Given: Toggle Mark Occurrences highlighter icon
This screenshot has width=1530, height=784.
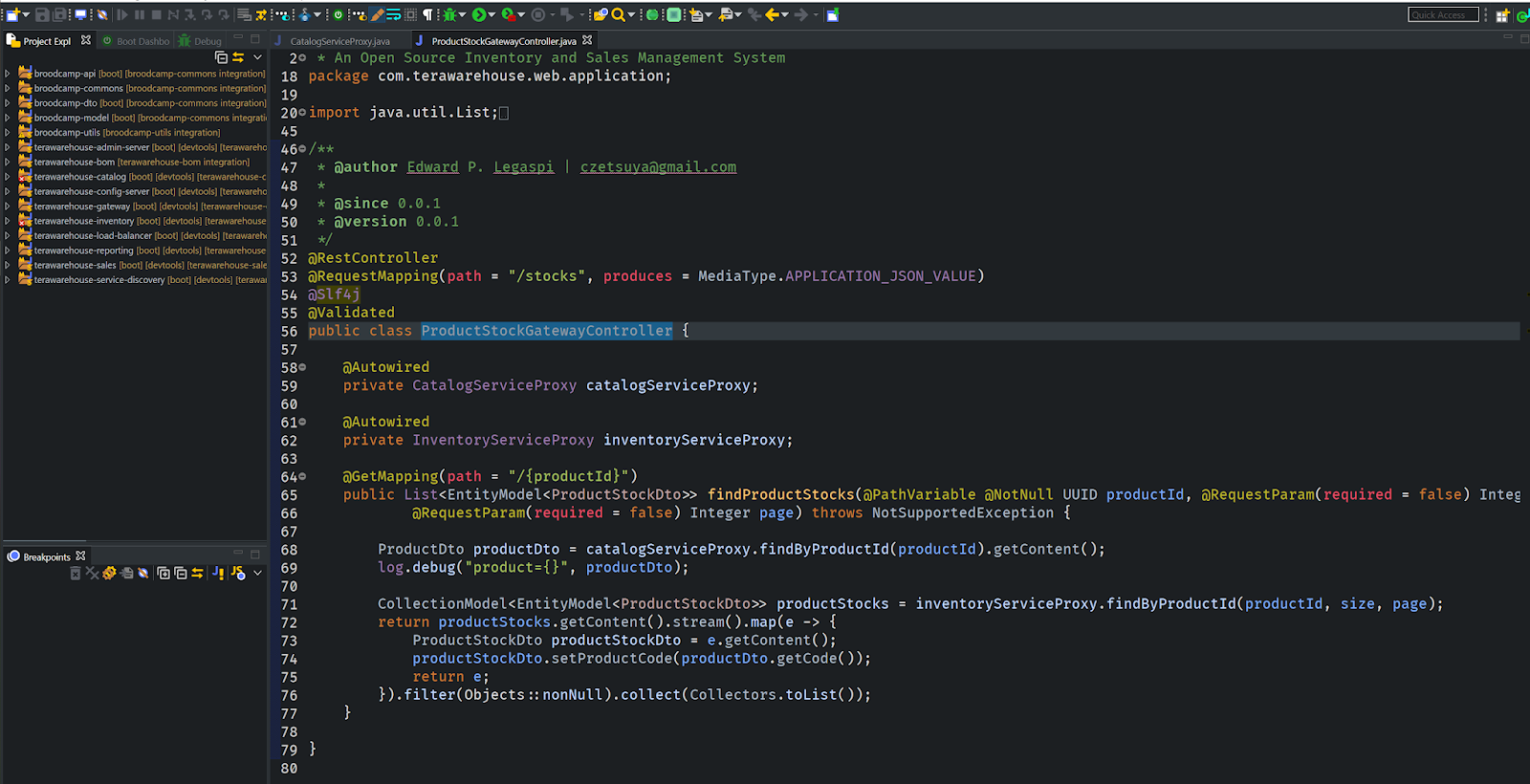Looking at the screenshot, I should point(378,14).
